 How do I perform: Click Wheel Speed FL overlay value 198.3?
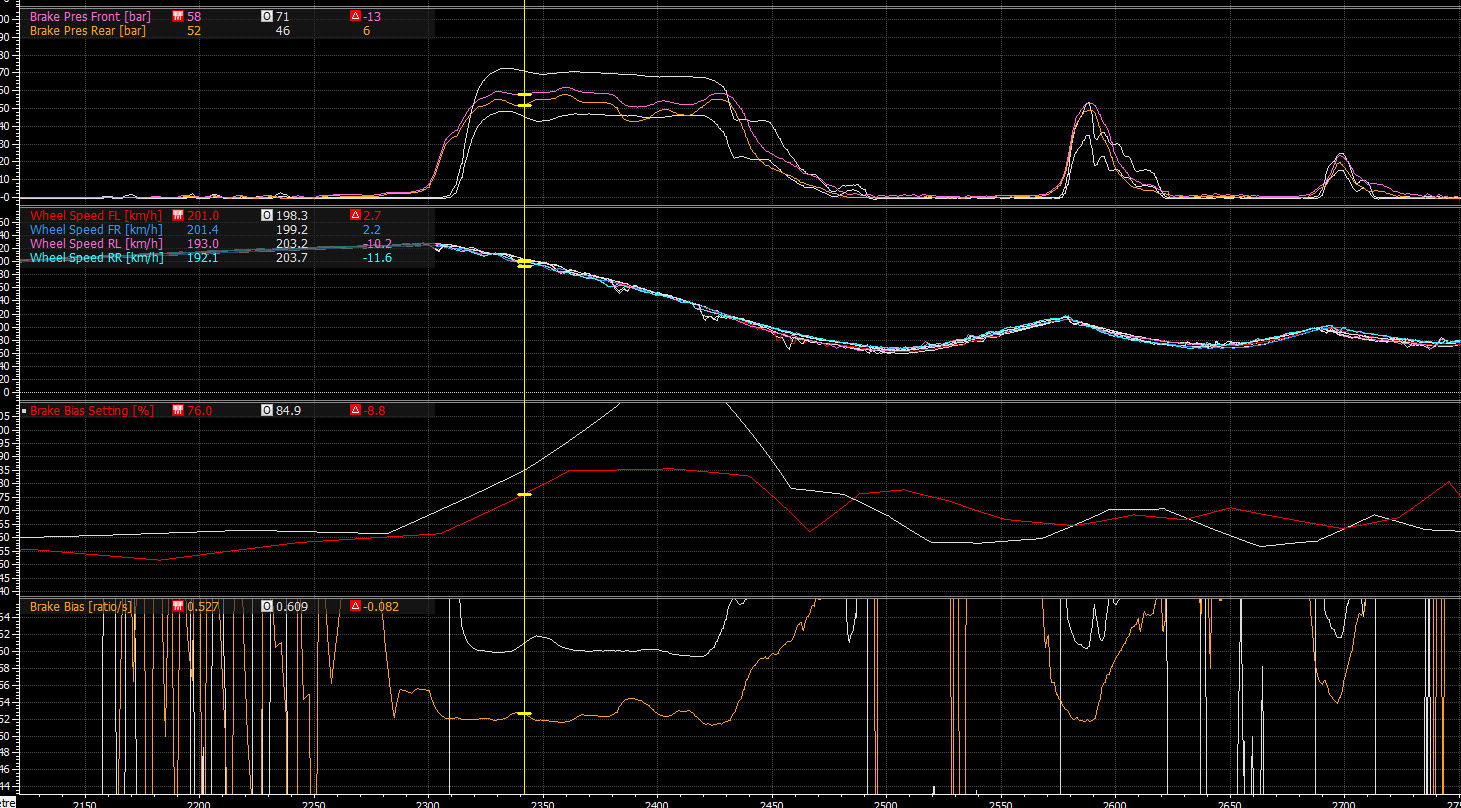tap(291, 215)
